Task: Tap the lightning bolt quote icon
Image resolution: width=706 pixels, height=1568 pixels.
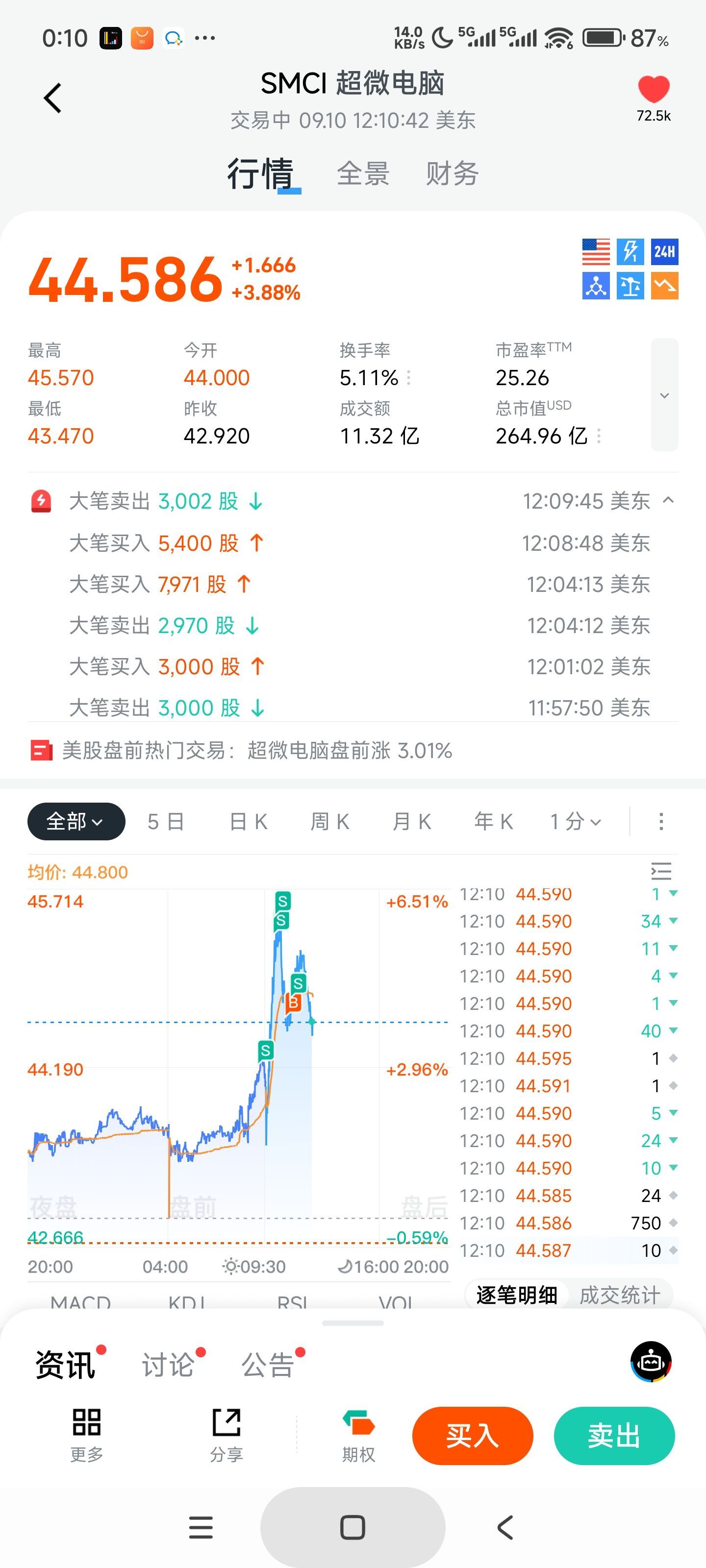Action: 630,251
